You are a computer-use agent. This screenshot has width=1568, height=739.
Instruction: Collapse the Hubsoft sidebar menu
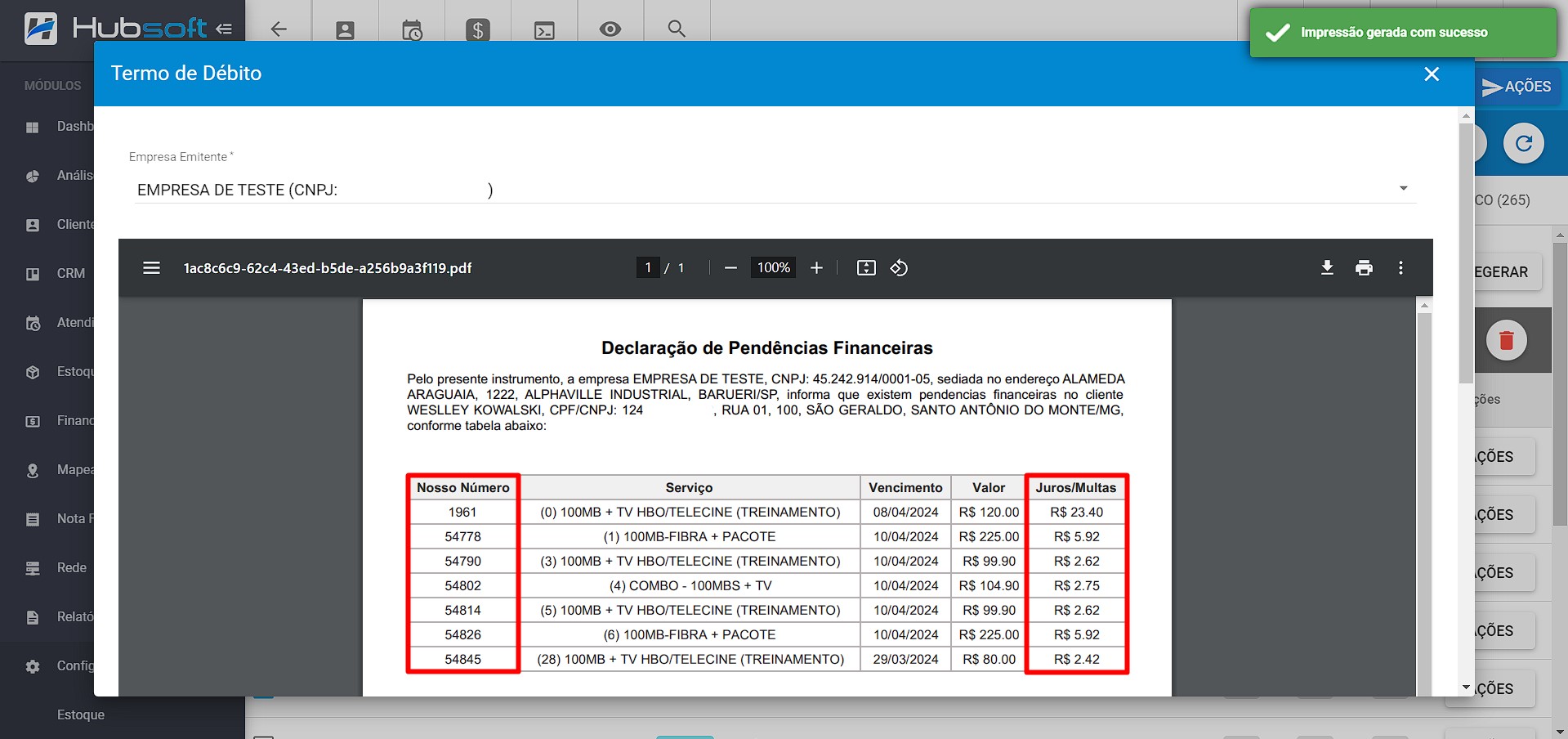click(224, 29)
